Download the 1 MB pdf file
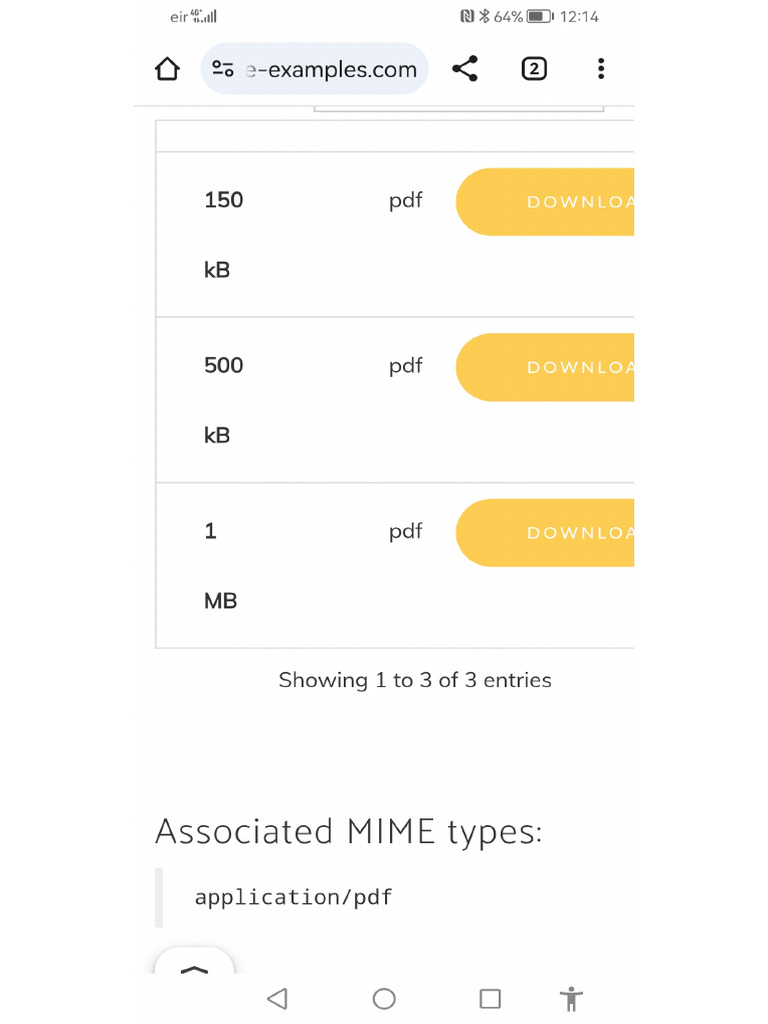 click(546, 533)
